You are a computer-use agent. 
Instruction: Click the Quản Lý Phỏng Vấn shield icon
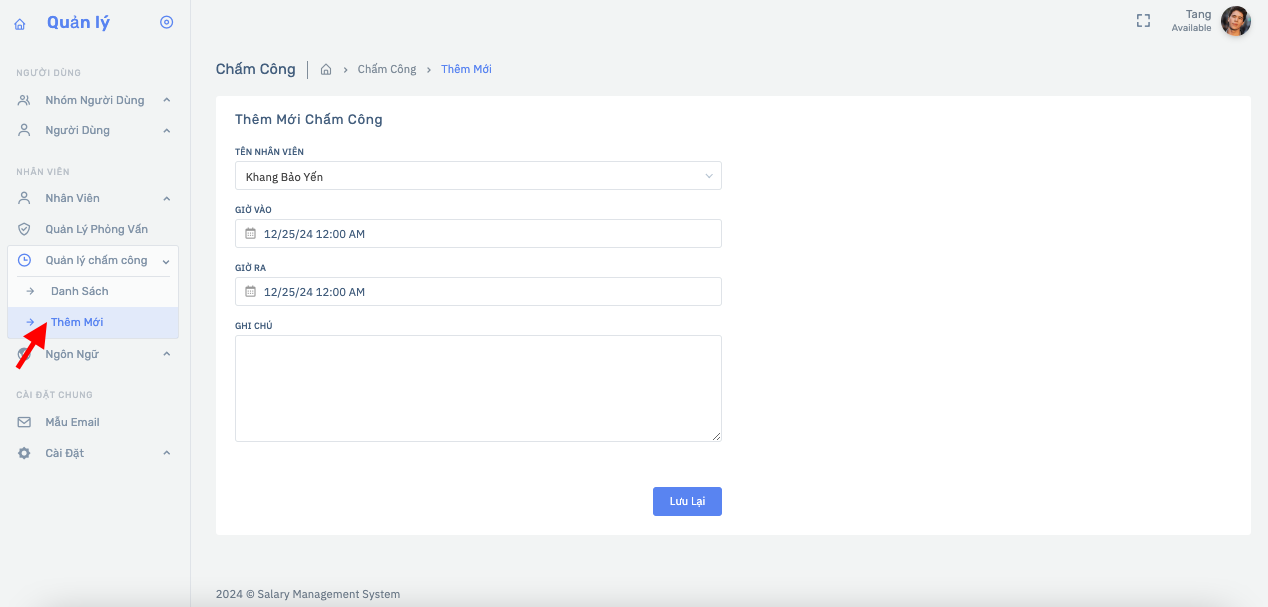click(25, 229)
